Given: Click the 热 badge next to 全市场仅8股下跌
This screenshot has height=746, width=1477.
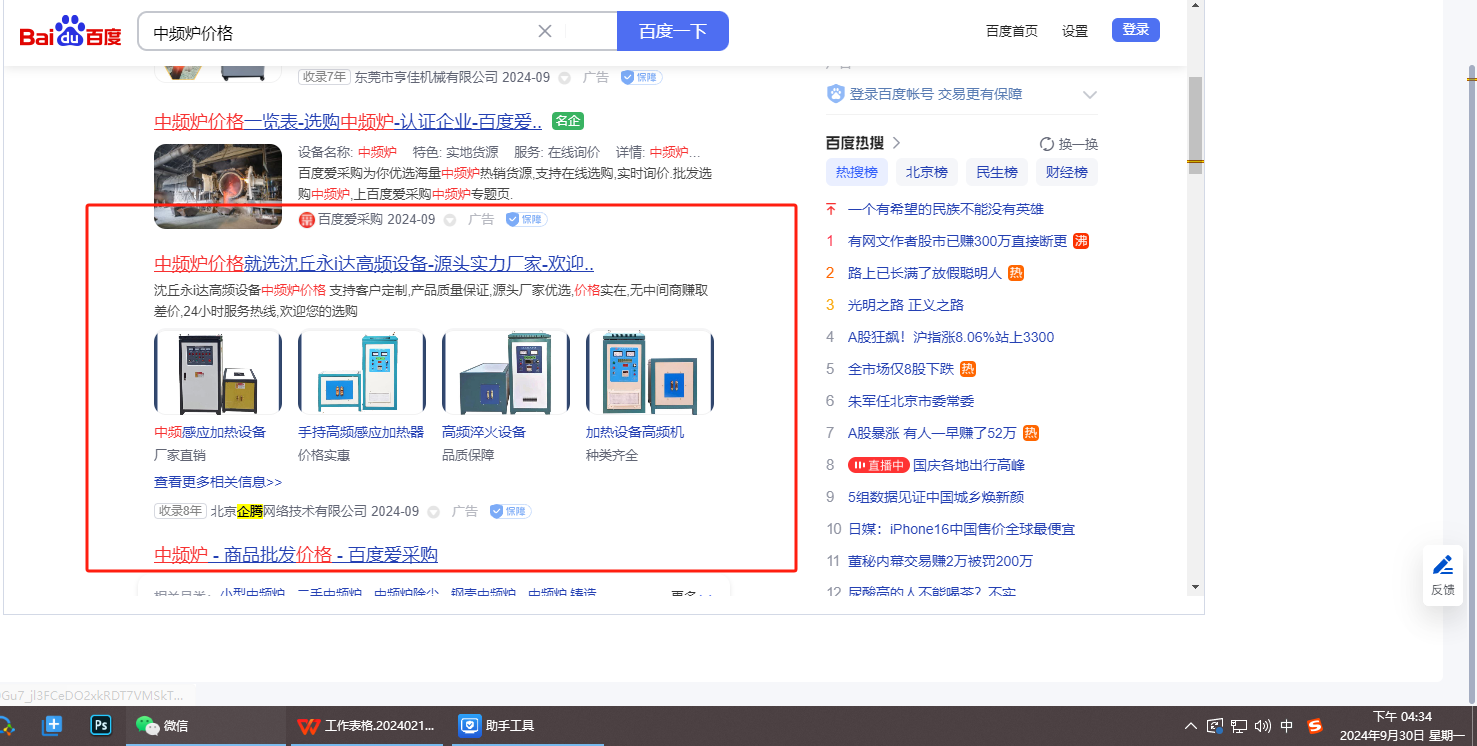Looking at the screenshot, I should click(968, 369).
